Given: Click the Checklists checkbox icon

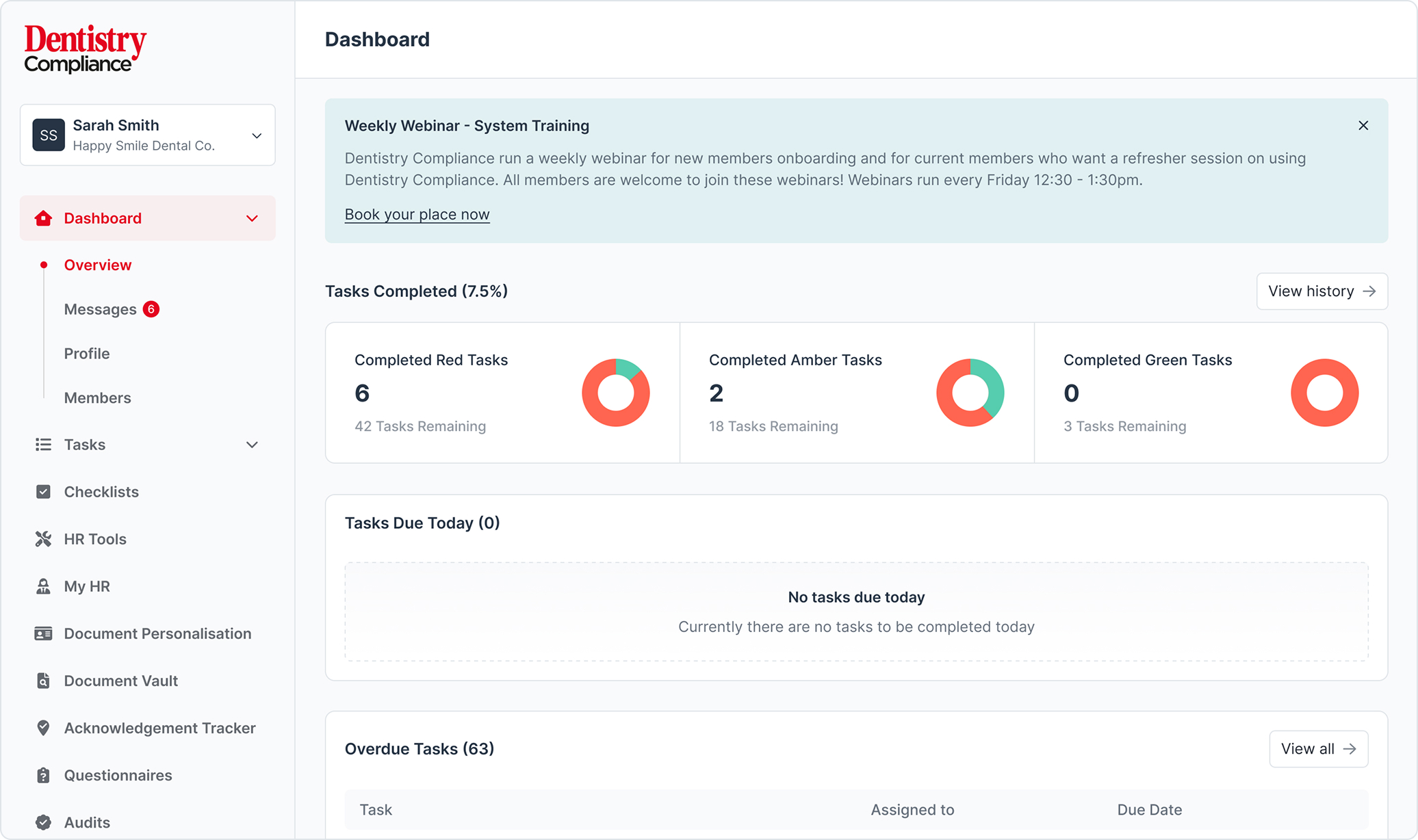Looking at the screenshot, I should (x=43, y=492).
